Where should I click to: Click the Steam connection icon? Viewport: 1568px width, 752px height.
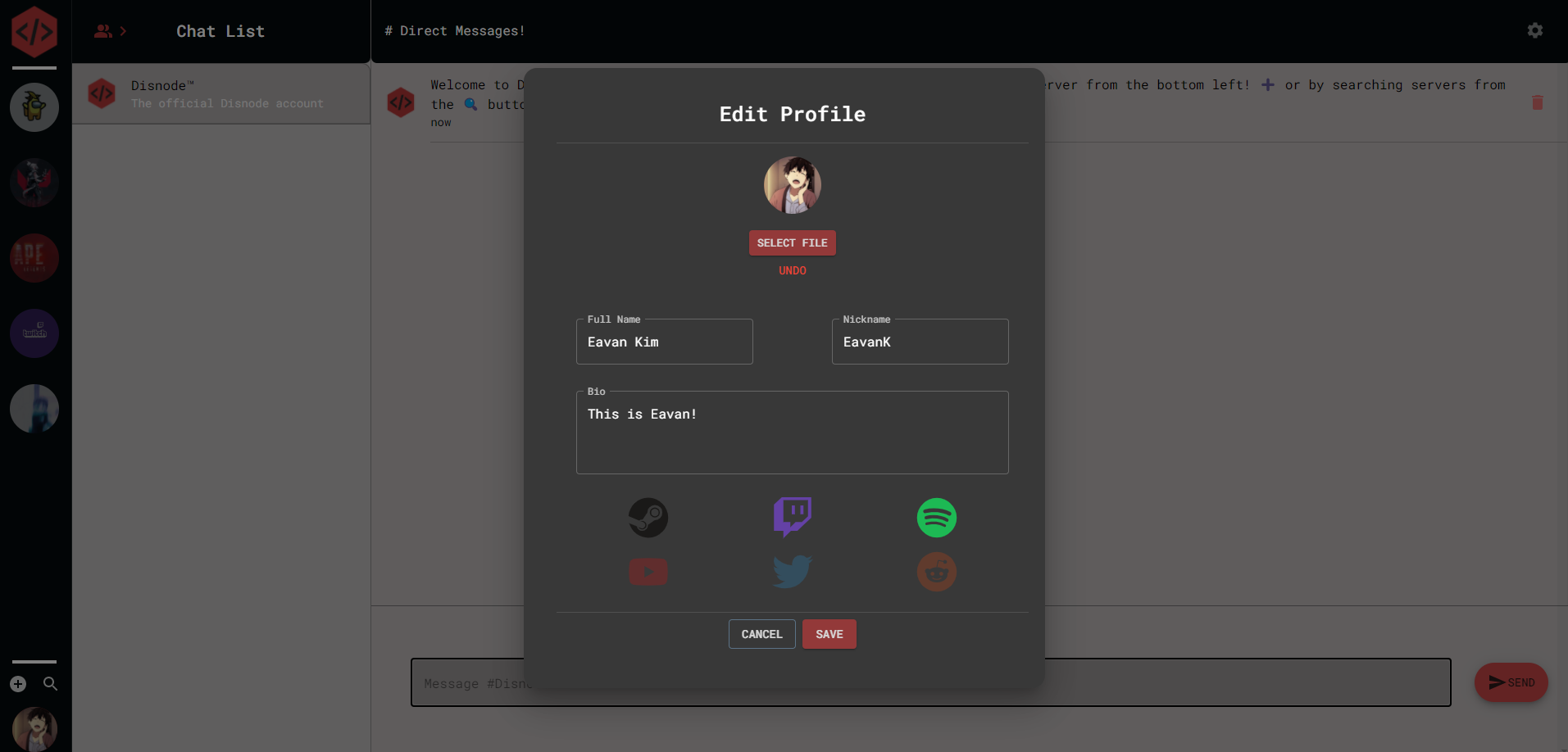point(648,518)
